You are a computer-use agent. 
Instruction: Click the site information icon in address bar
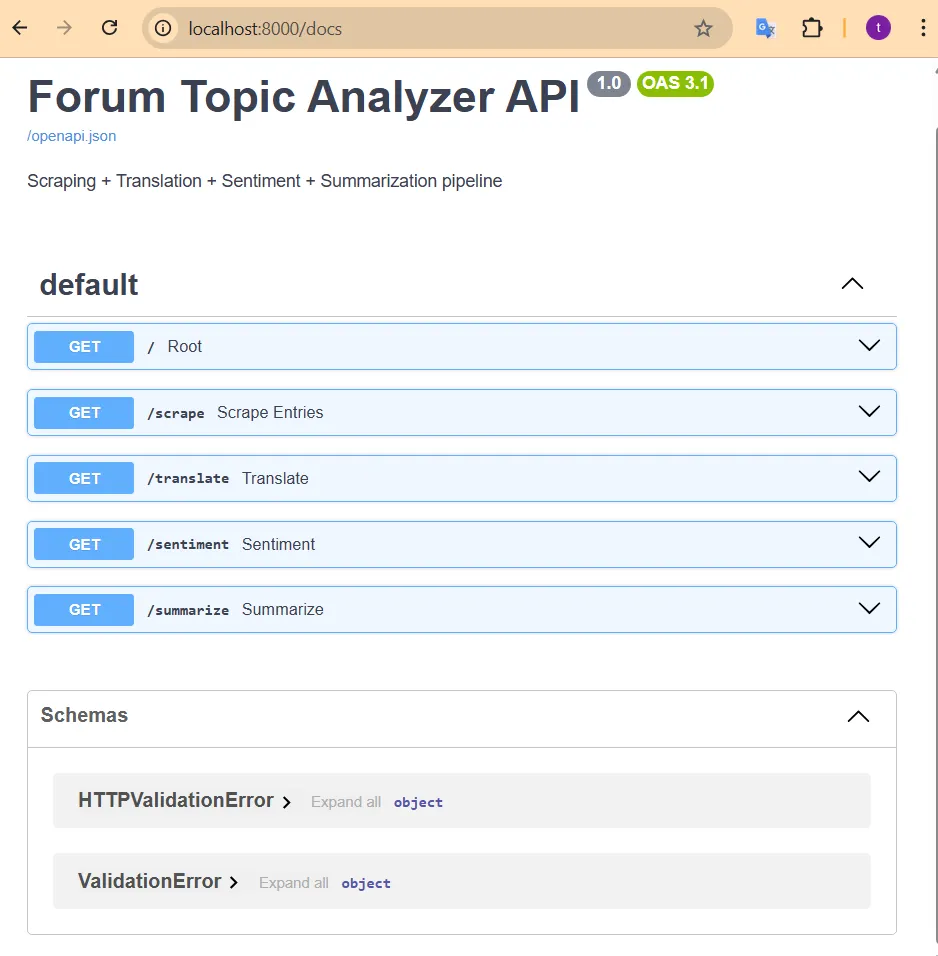pos(164,28)
